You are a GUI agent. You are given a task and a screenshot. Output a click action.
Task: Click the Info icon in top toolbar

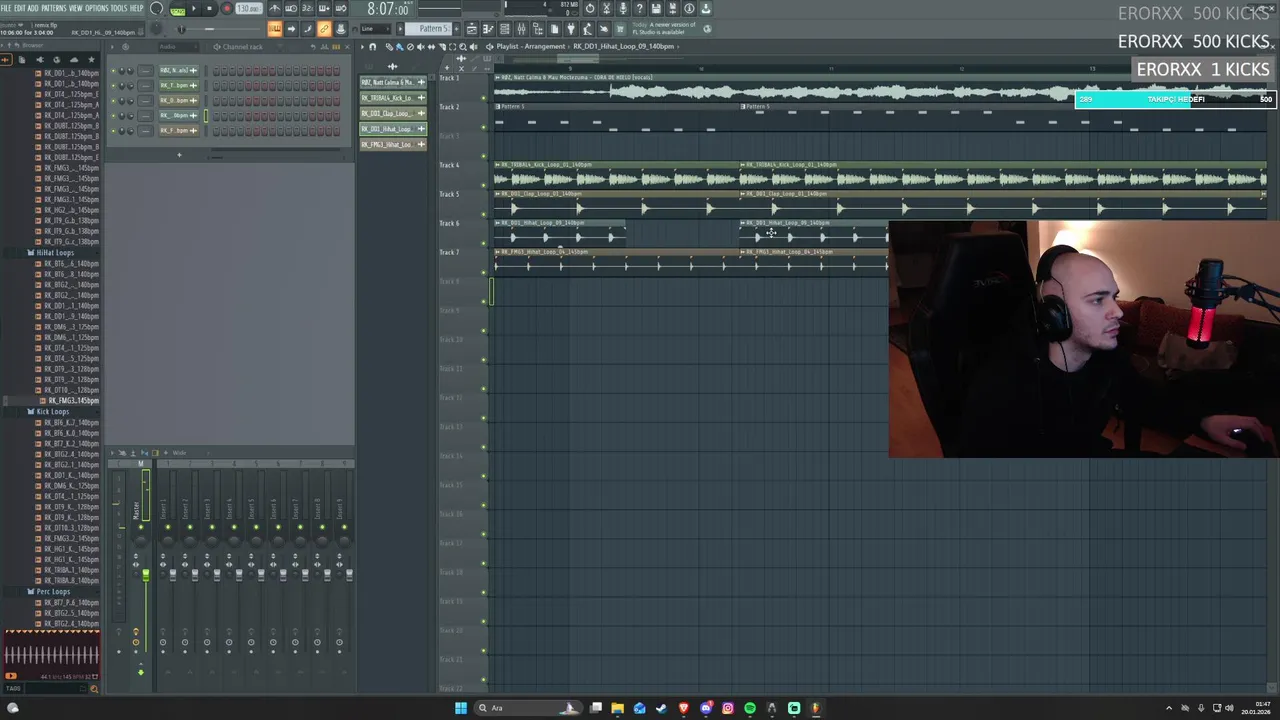pyautogui.click(x=689, y=9)
